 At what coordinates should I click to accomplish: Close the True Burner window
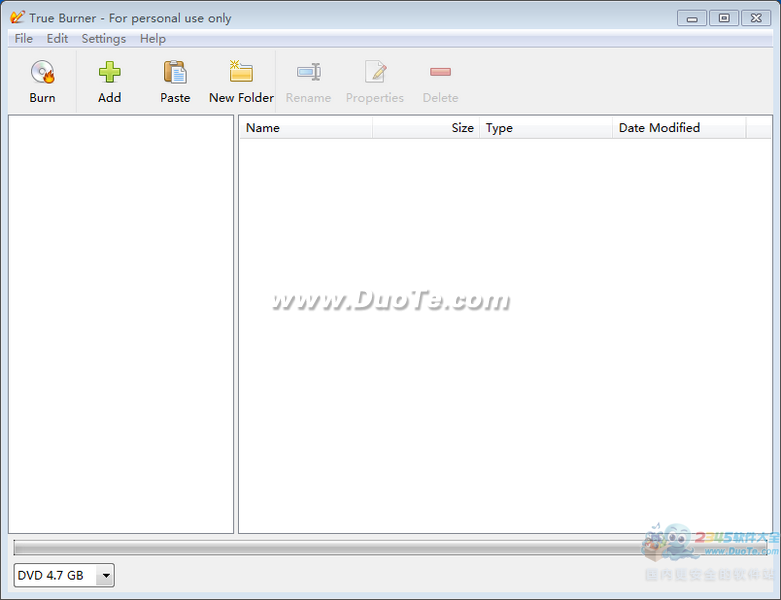[756, 18]
